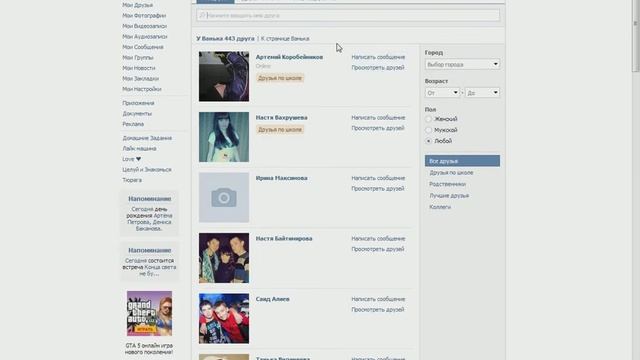This screenshot has height=360, width=640.
Task: Select the Любой gender radio button
Action: click(x=429, y=141)
